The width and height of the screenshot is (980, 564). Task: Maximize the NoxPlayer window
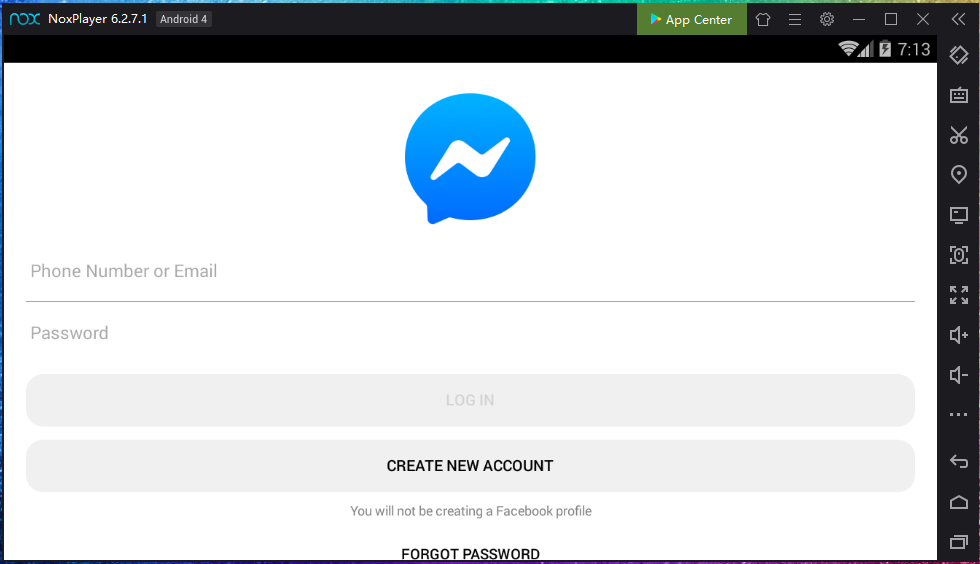891,19
